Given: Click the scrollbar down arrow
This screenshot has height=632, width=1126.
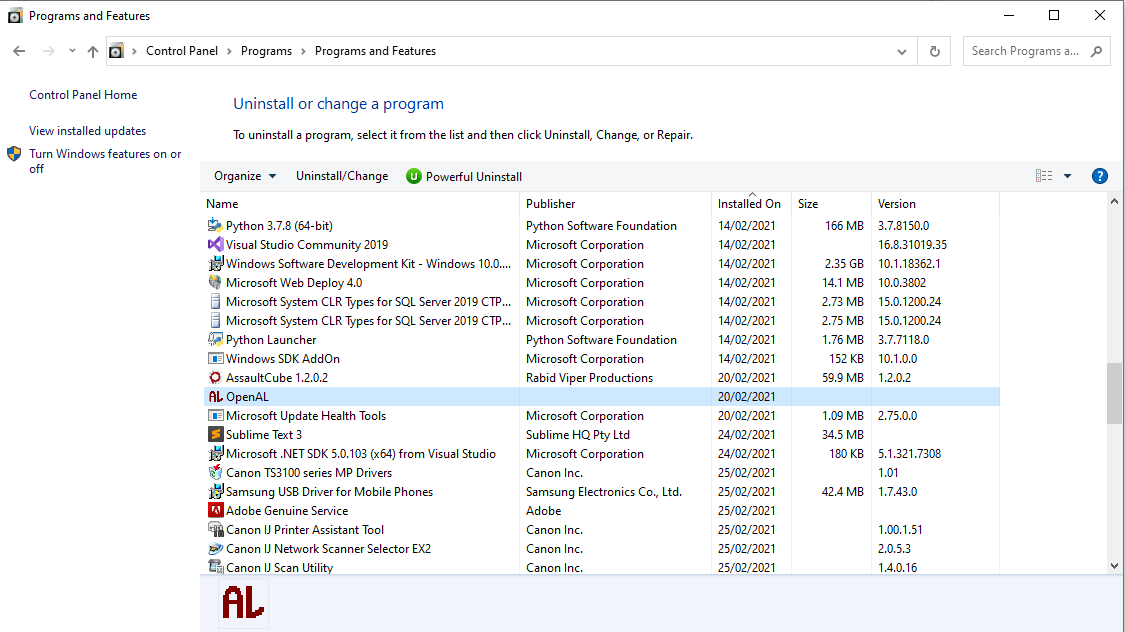Looking at the screenshot, I should pyautogui.click(x=1114, y=566).
